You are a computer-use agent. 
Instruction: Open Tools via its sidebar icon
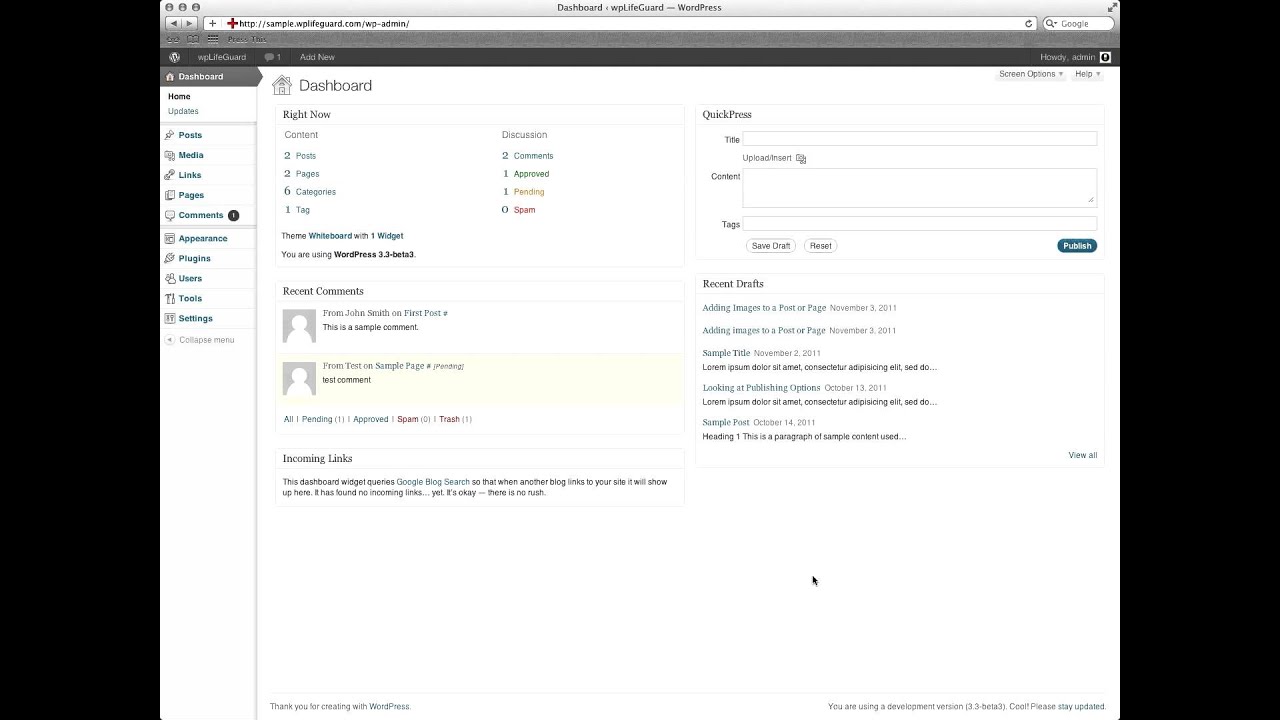tap(170, 298)
